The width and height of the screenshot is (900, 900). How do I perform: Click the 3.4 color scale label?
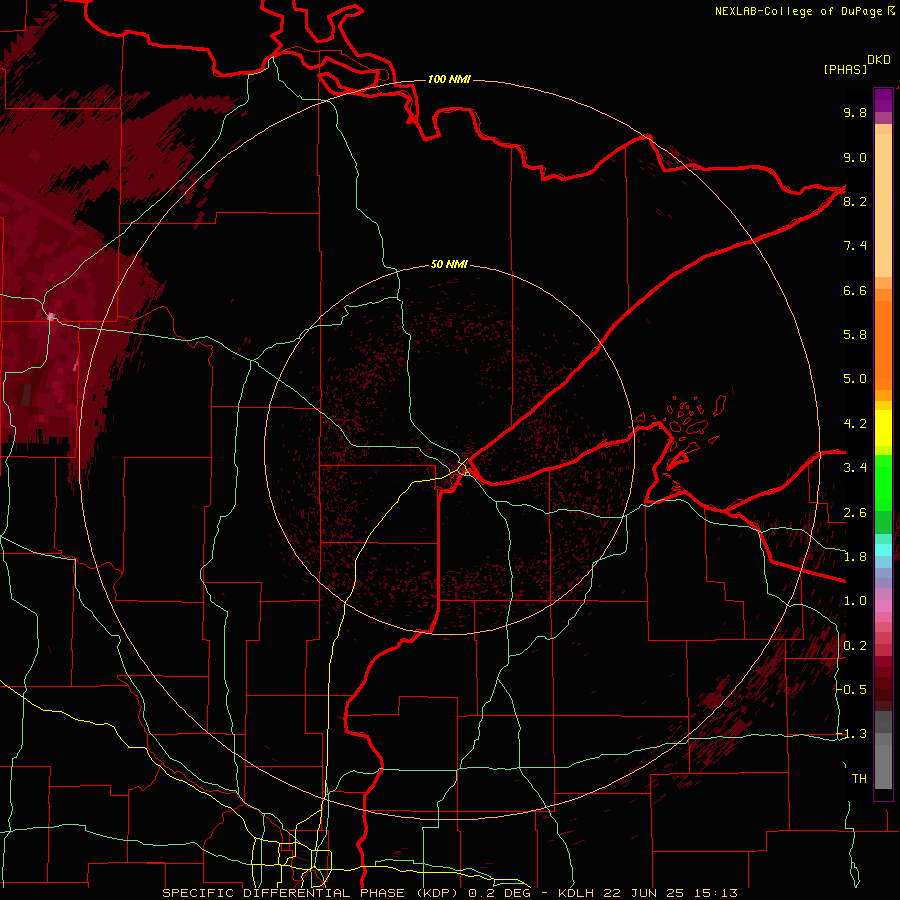click(855, 468)
